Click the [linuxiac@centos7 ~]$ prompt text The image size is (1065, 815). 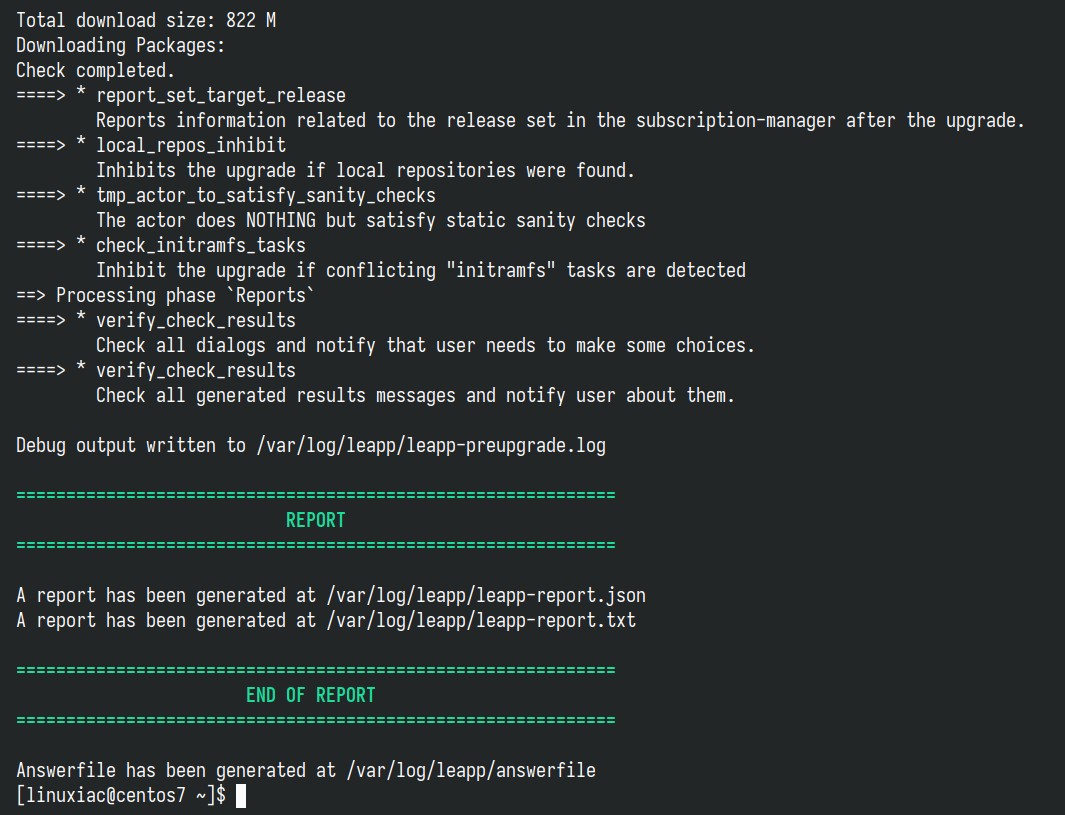(121, 795)
